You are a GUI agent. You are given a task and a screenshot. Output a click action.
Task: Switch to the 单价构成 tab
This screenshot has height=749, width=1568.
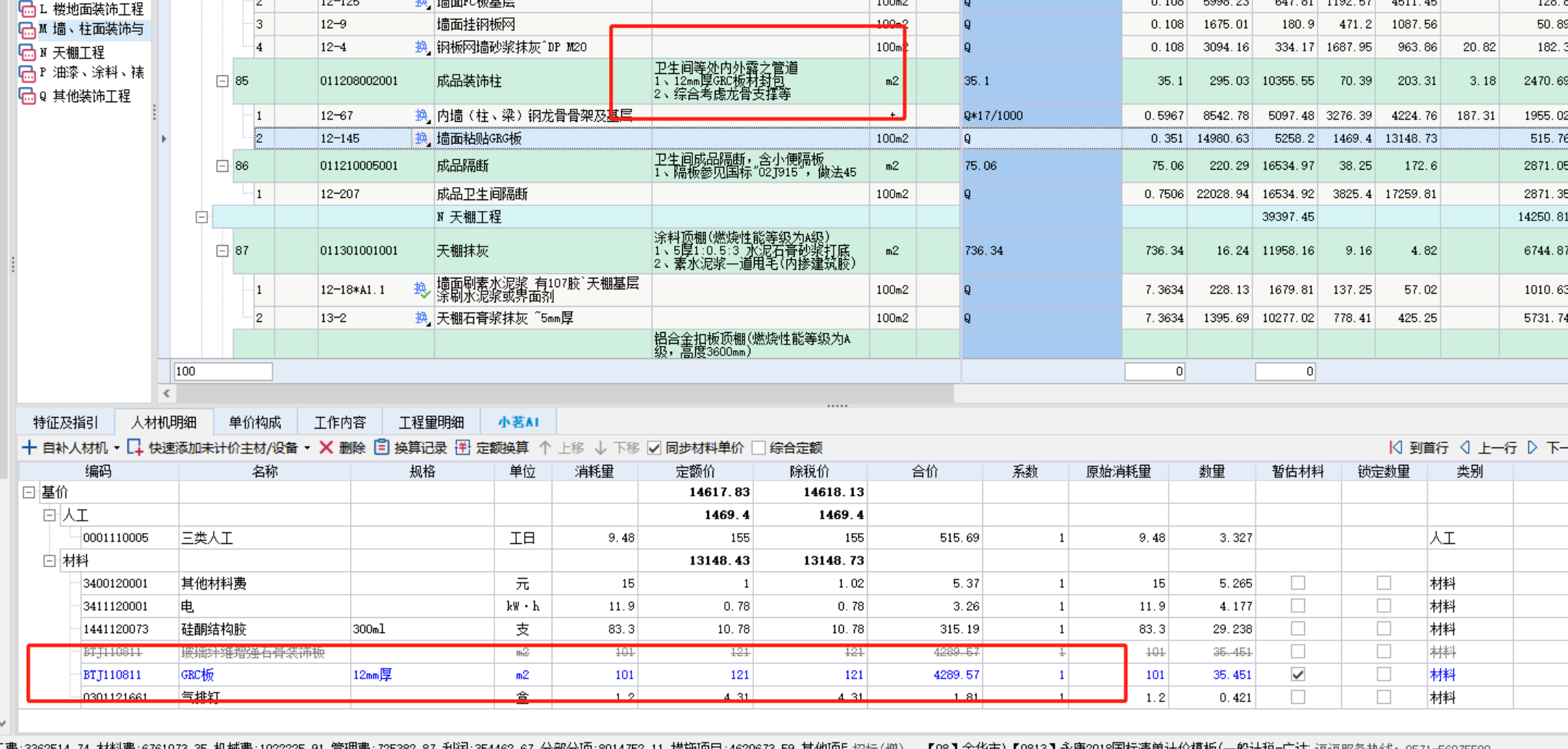point(254,422)
